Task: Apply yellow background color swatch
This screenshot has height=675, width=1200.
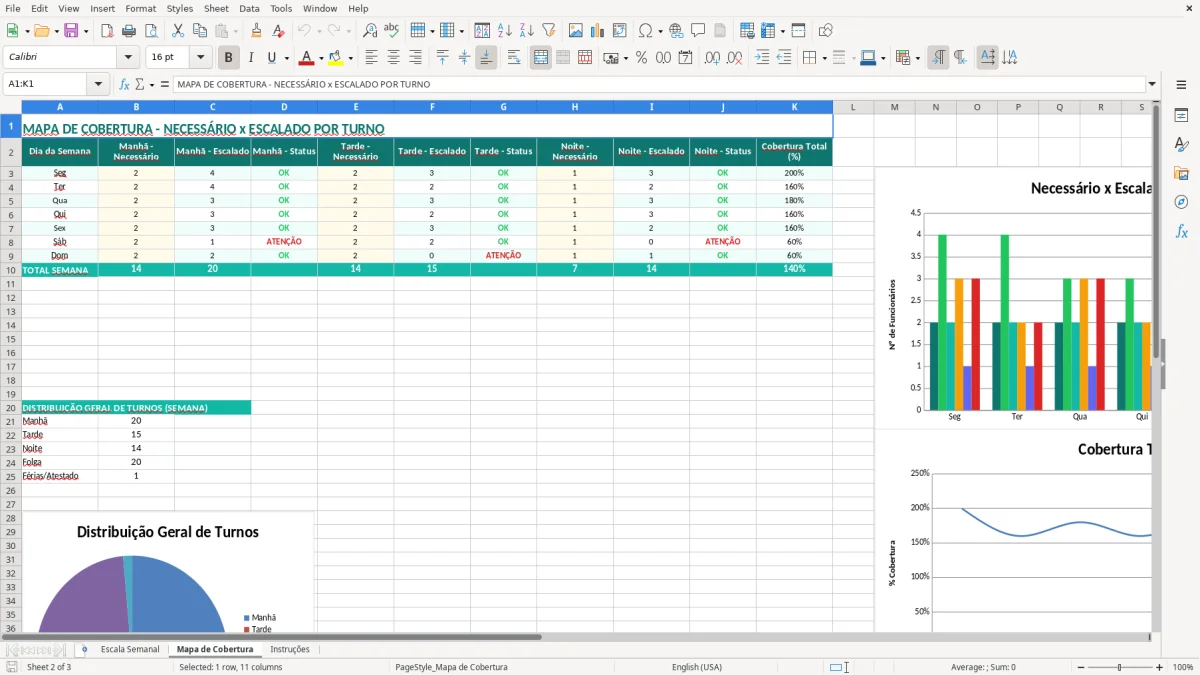Action: click(x=336, y=58)
